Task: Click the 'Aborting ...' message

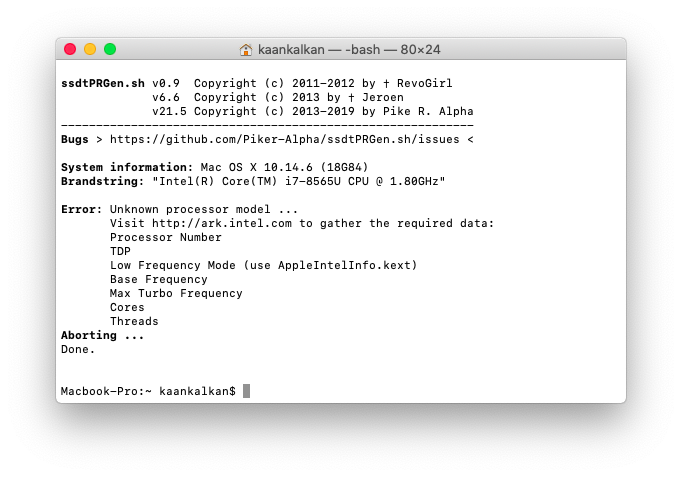Action: tap(102, 335)
